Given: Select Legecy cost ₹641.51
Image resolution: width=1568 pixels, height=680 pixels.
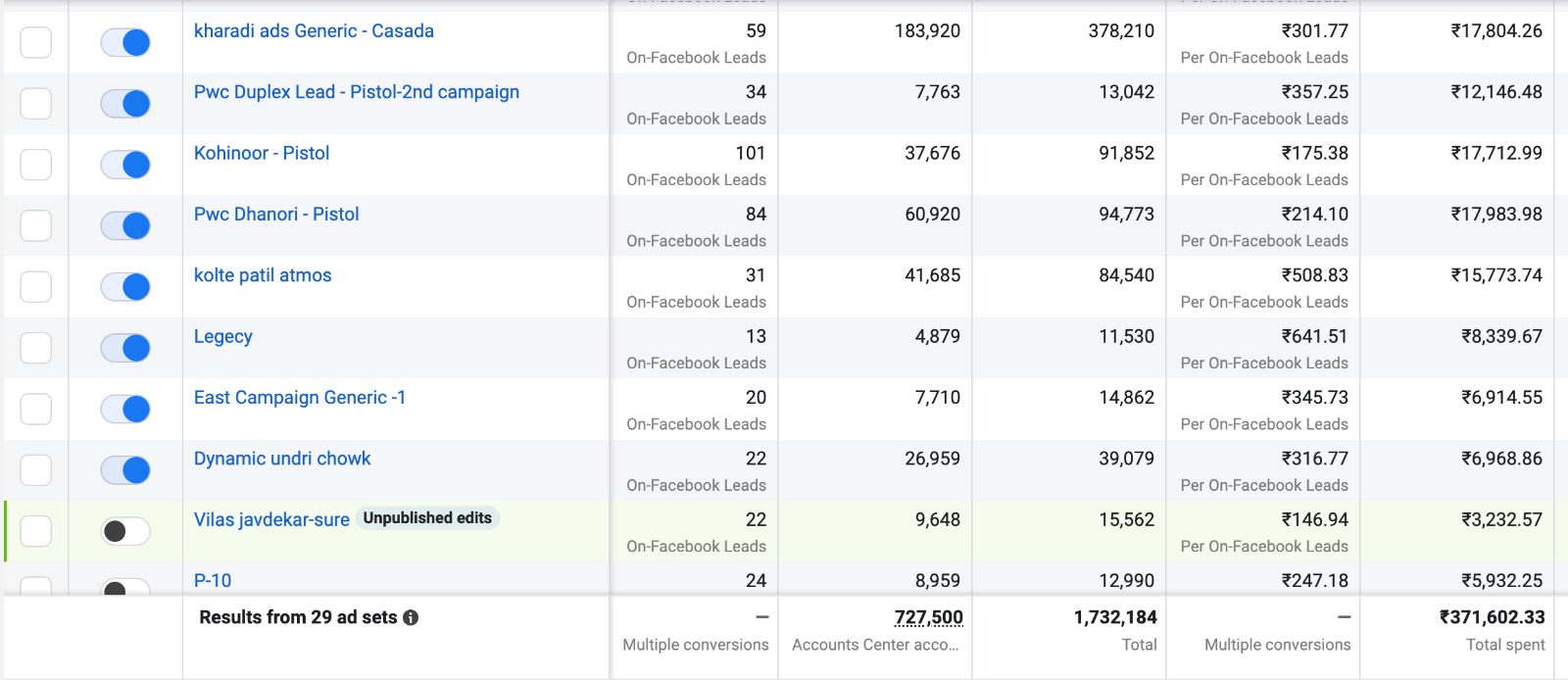Looking at the screenshot, I should (x=1315, y=336).
